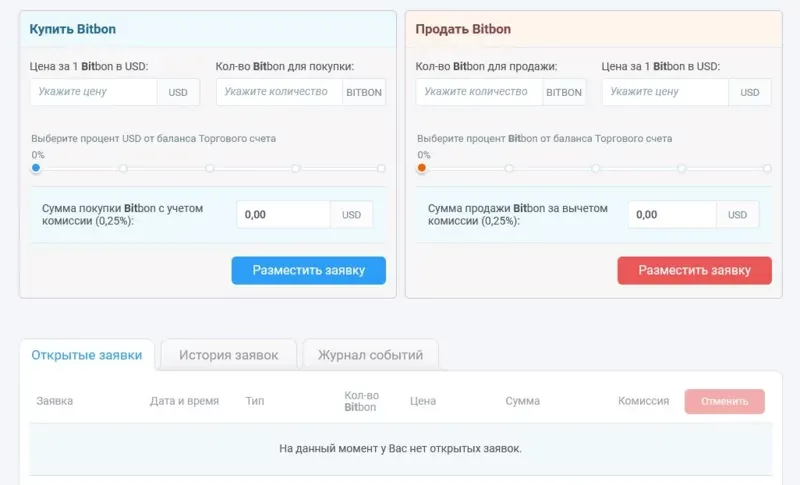Click the Заявка column header
The height and width of the screenshot is (485, 800).
tap(55, 401)
